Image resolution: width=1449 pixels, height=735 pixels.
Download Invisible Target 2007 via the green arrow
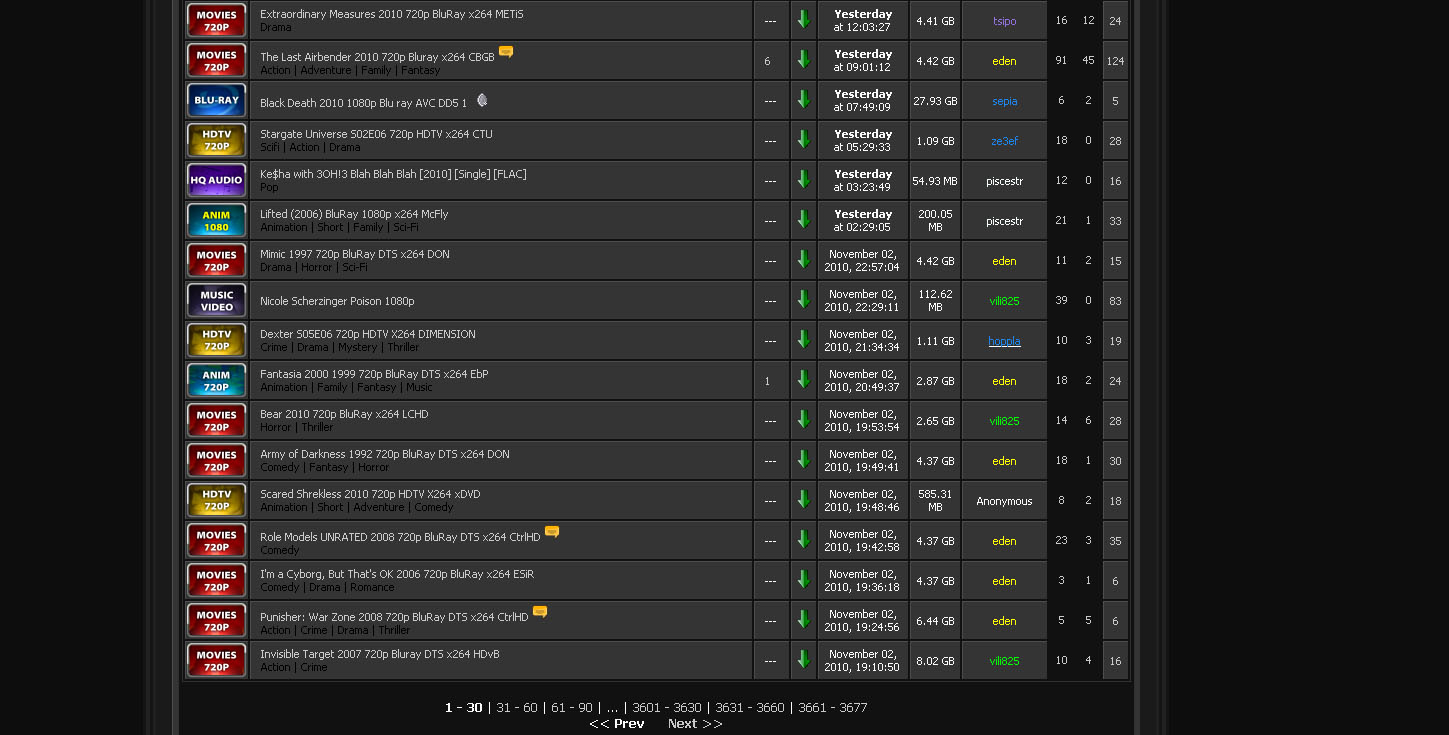click(x=803, y=659)
